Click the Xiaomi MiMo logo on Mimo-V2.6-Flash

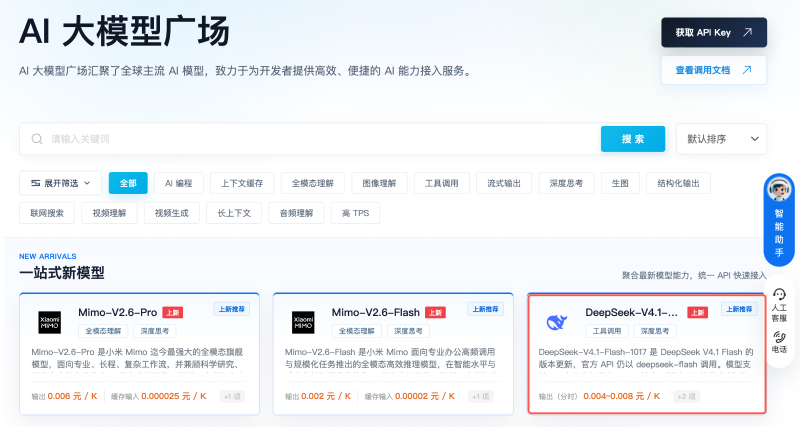(303, 322)
